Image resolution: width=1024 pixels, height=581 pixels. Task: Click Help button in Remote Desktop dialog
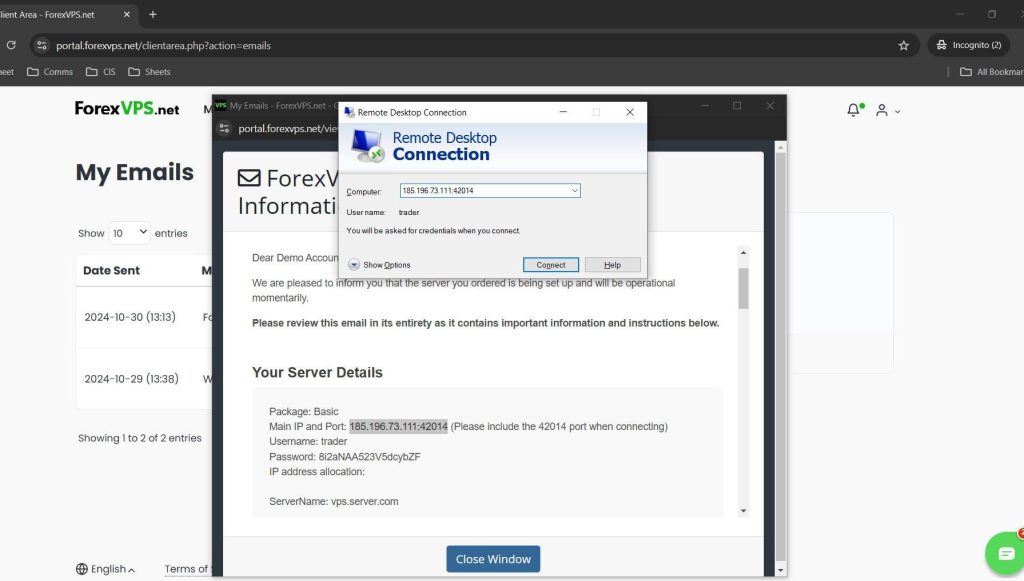pos(612,264)
